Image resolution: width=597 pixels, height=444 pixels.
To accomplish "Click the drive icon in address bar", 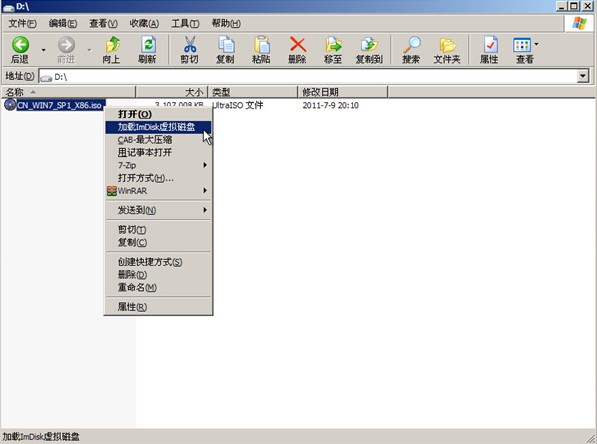I will point(46,77).
